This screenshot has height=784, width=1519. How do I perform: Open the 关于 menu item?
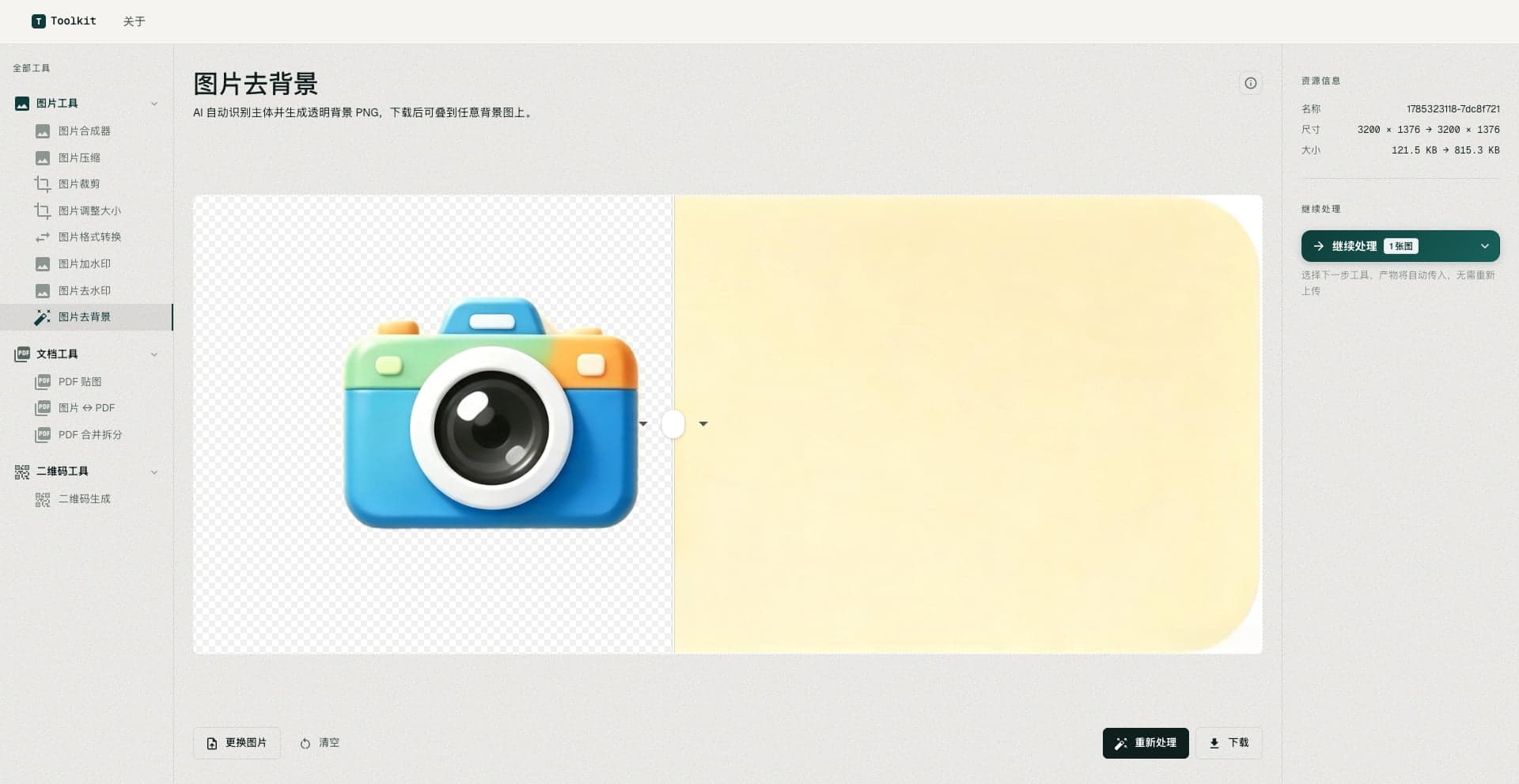click(134, 21)
